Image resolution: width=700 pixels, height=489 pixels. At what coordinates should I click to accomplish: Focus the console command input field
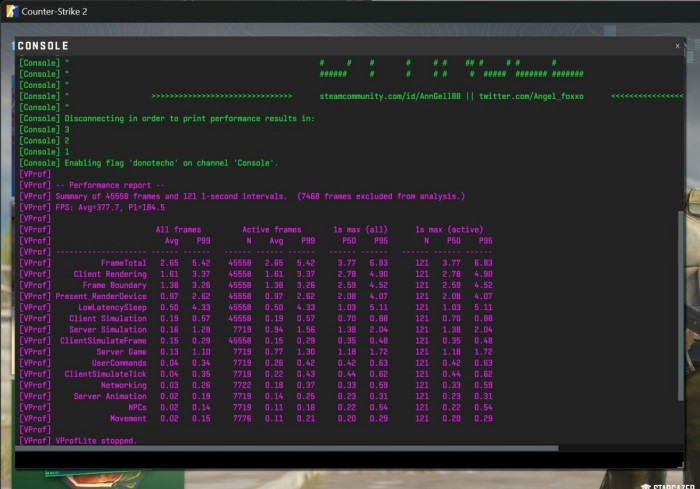[x=349, y=459]
